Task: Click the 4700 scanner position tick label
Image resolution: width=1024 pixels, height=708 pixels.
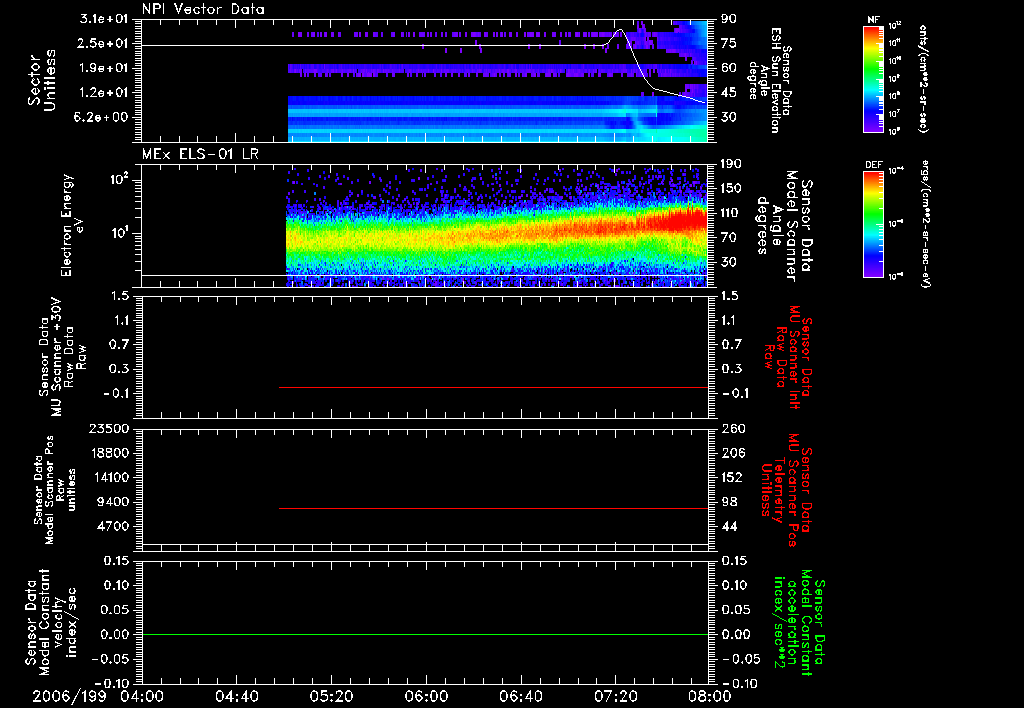Action: click(112, 526)
